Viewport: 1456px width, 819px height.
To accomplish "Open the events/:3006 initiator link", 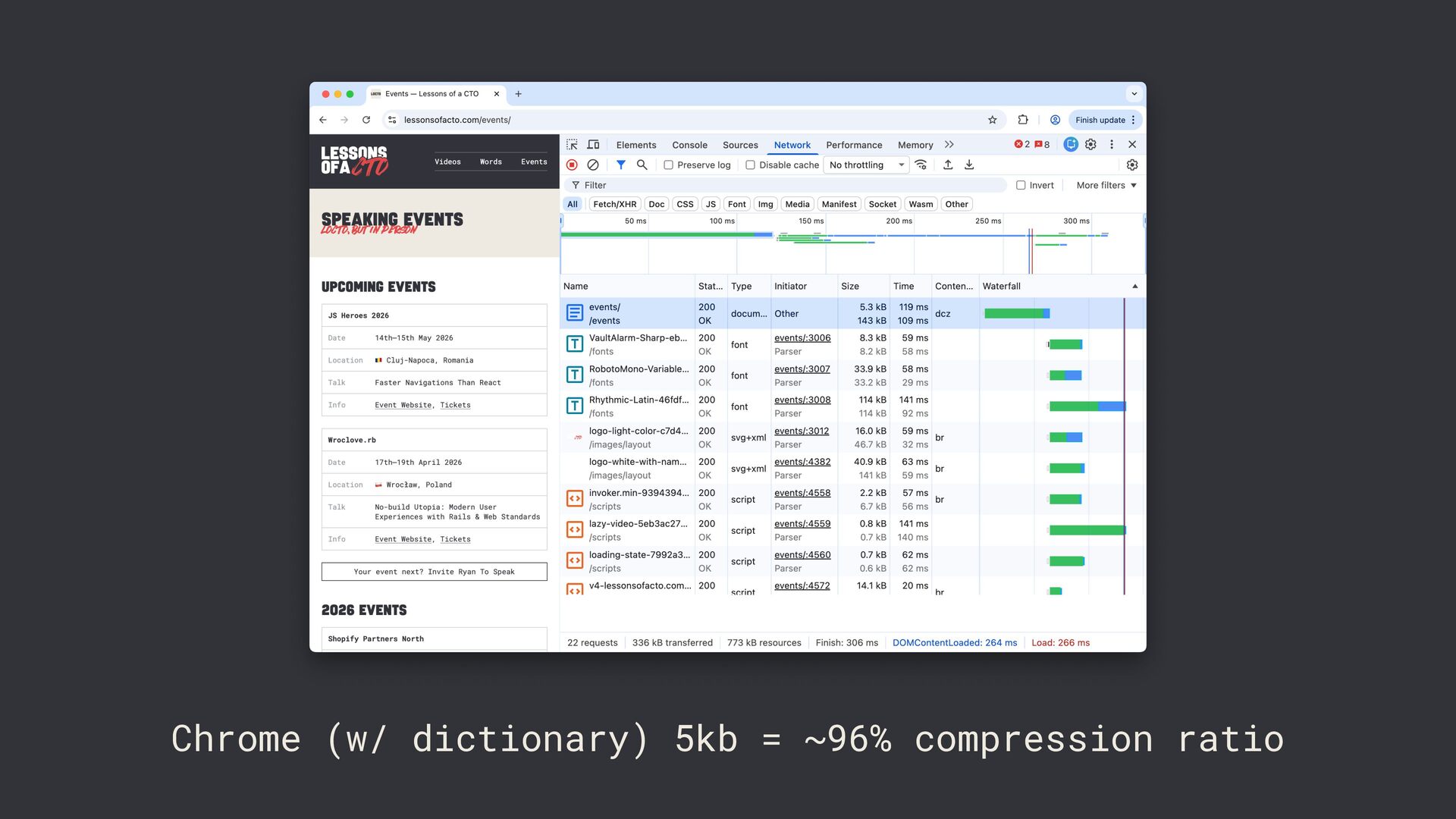I will (x=802, y=338).
